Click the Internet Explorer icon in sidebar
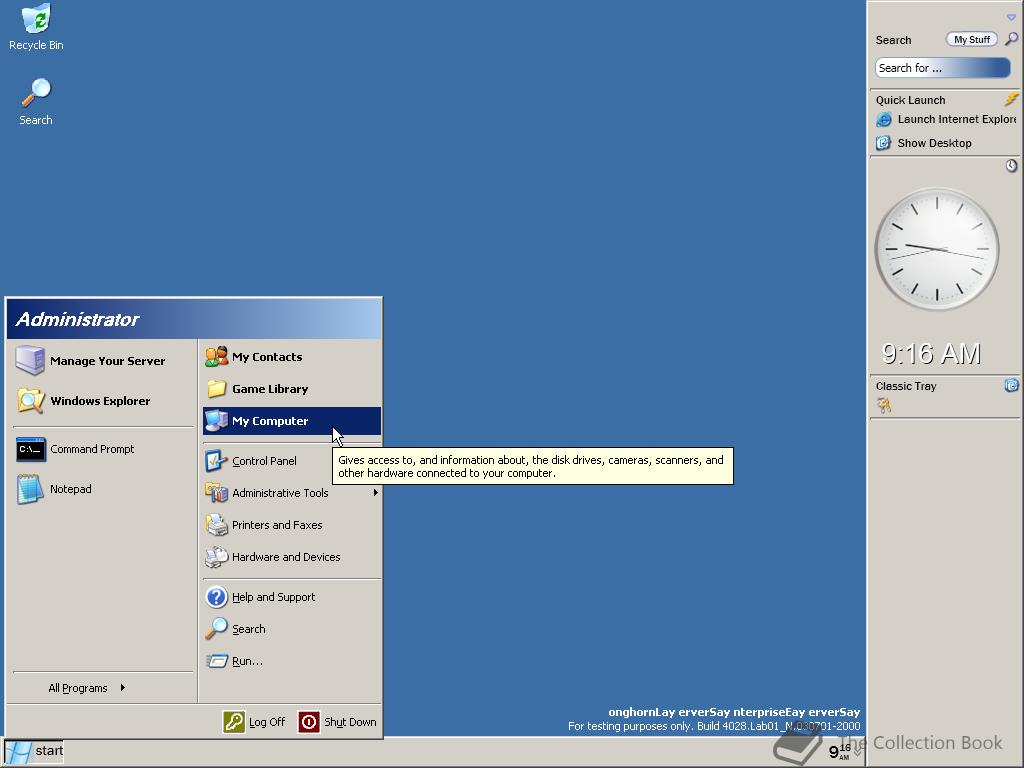The width and height of the screenshot is (1024, 768). click(884, 120)
